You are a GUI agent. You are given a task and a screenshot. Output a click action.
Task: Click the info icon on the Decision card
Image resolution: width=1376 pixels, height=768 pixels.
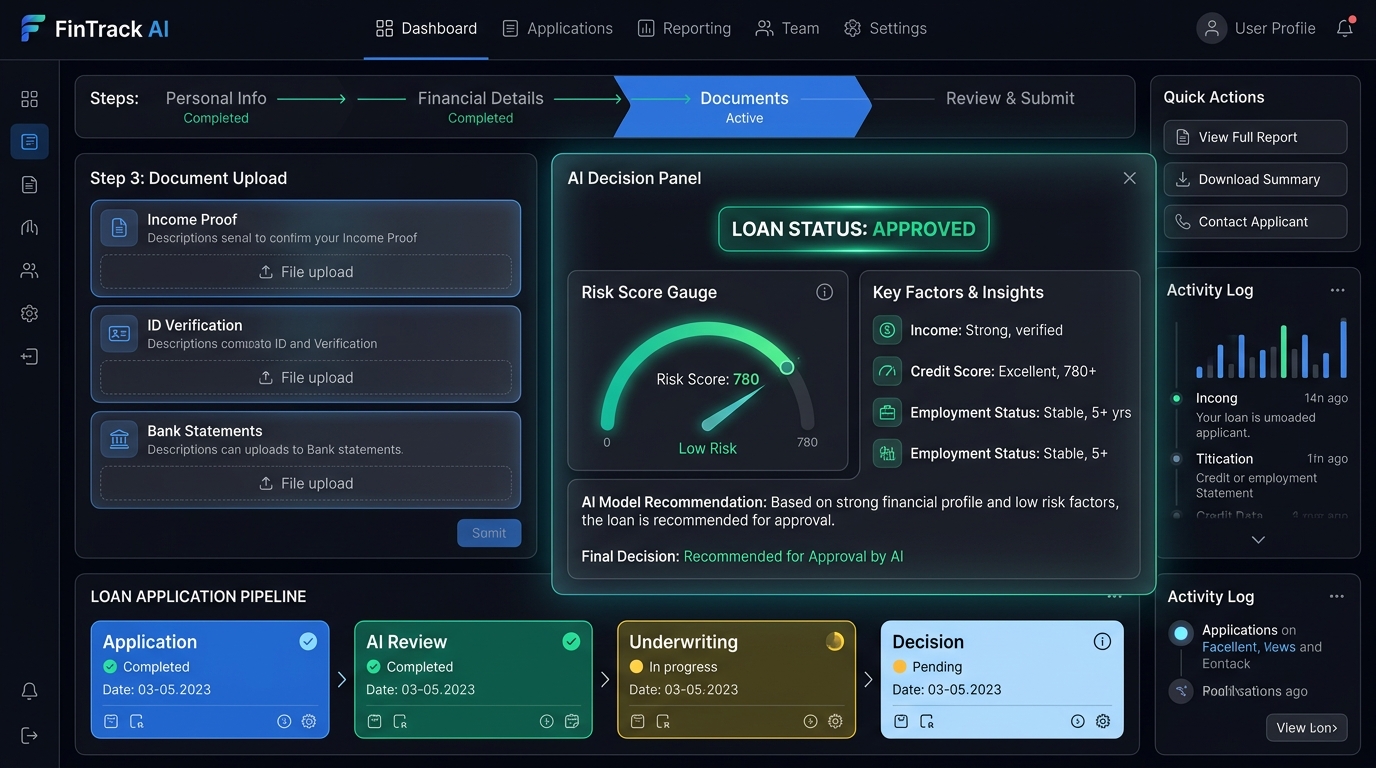(x=1102, y=642)
